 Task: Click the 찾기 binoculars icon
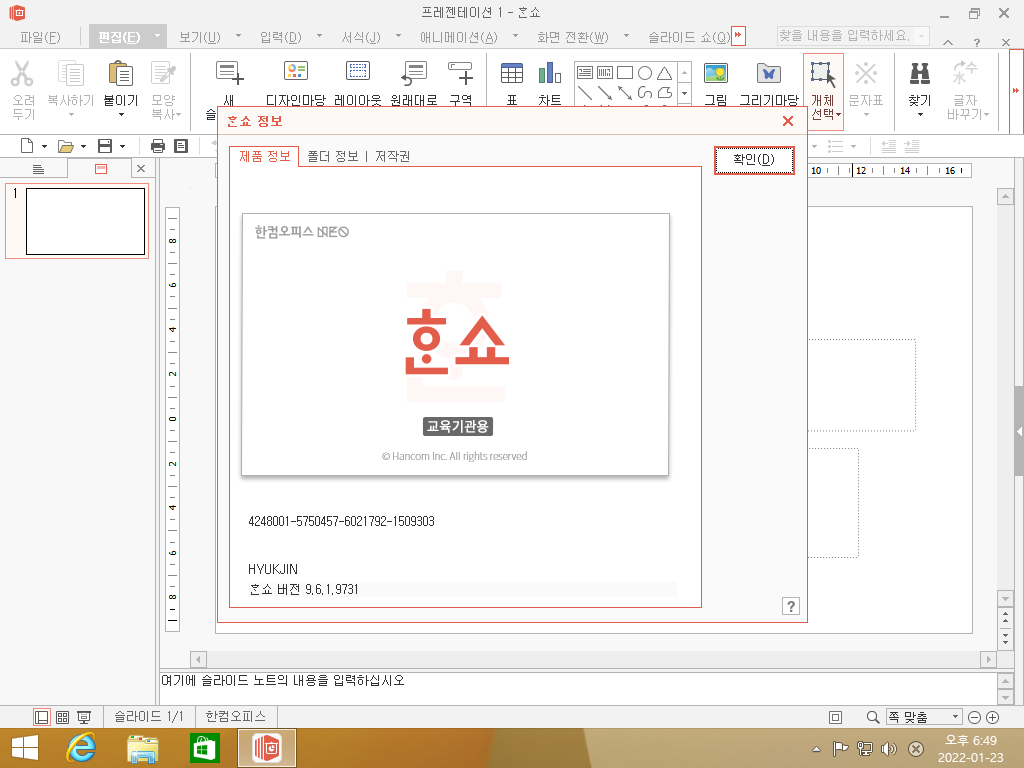(x=920, y=73)
